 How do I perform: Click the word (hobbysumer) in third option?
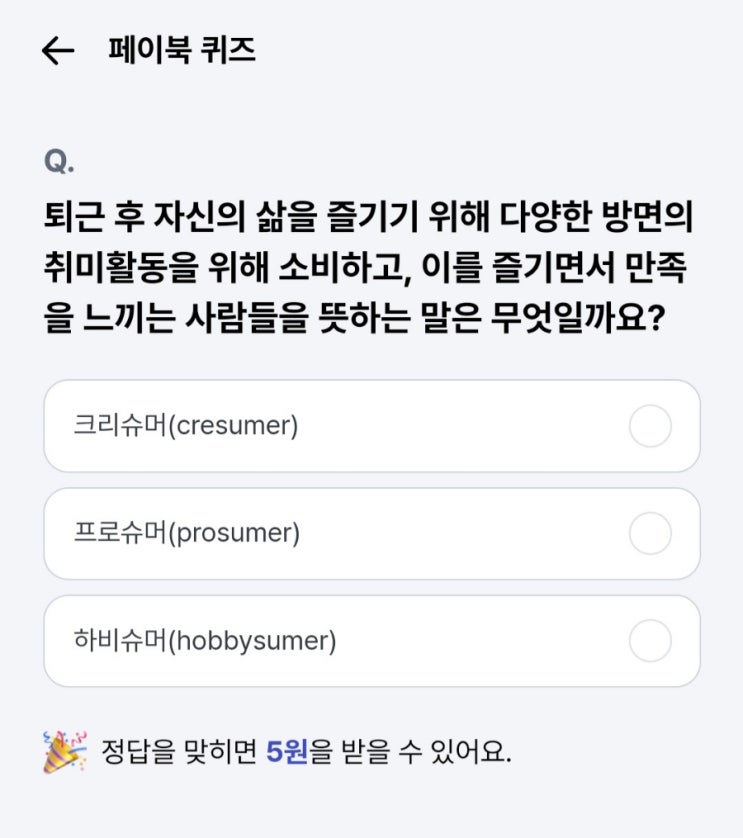pos(252,641)
